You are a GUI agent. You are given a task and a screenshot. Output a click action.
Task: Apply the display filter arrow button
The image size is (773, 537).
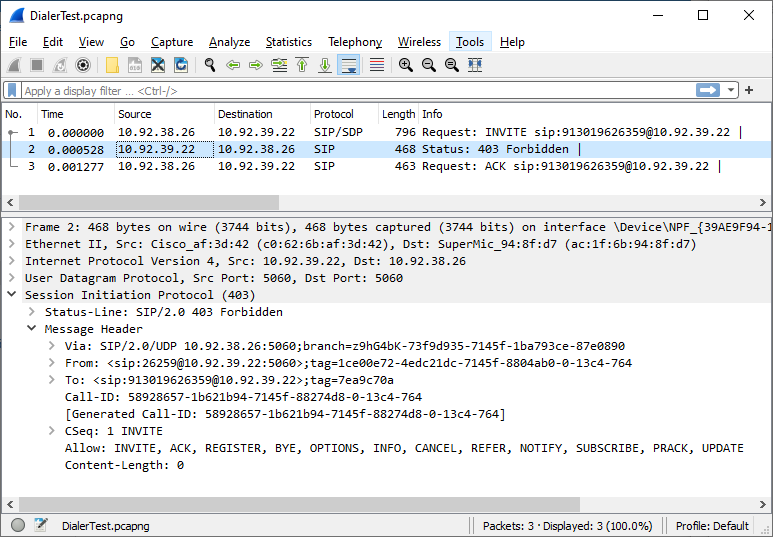point(708,91)
